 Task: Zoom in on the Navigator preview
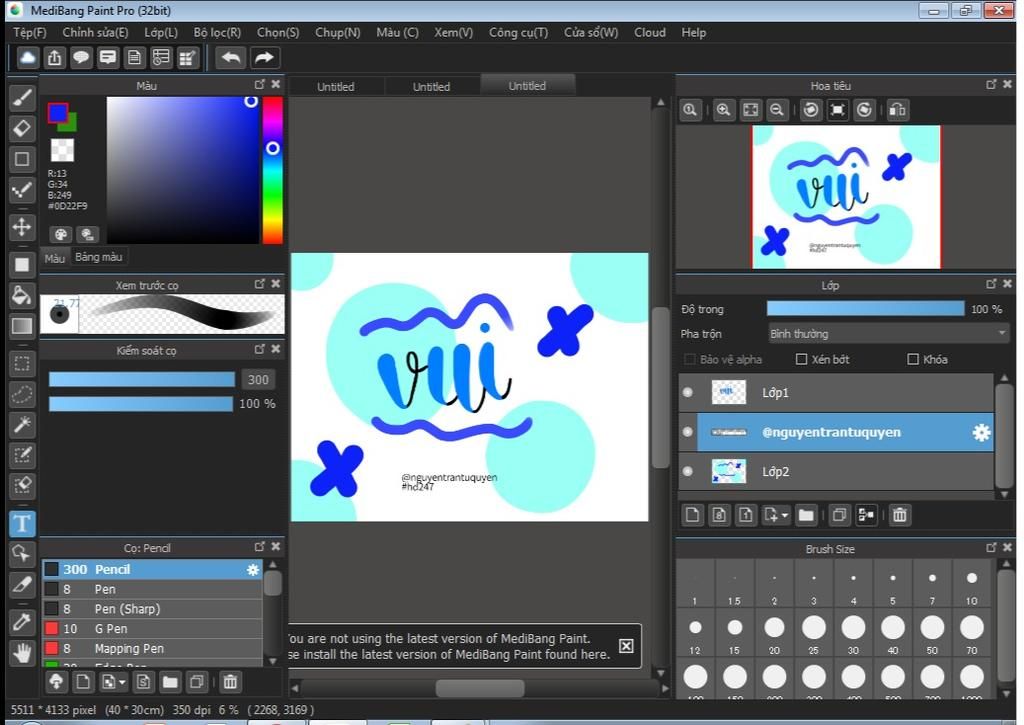pyautogui.click(x=723, y=110)
